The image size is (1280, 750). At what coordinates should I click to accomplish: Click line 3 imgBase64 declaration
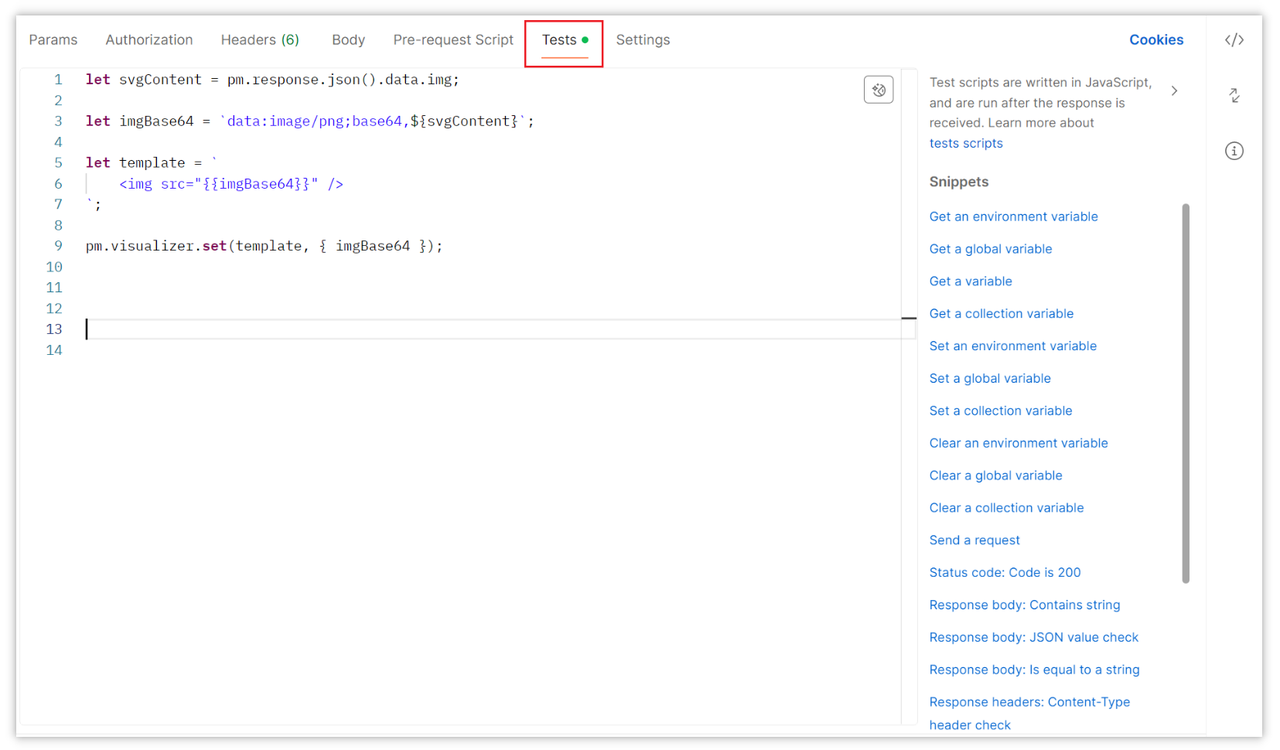coord(310,121)
